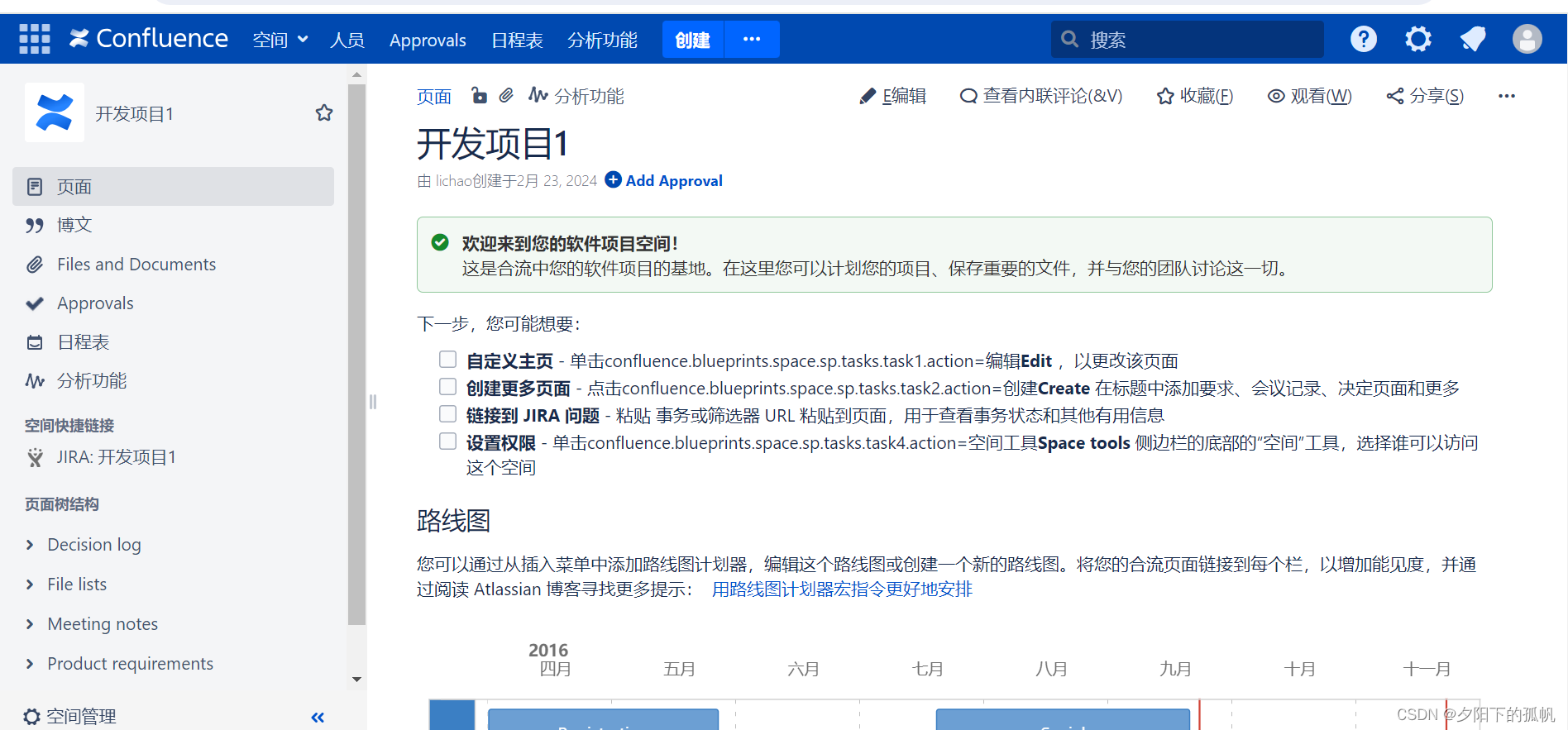This screenshot has height=730, width=1568.
Task: Check the 设置权限 task checkbox
Action: tap(447, 441)
